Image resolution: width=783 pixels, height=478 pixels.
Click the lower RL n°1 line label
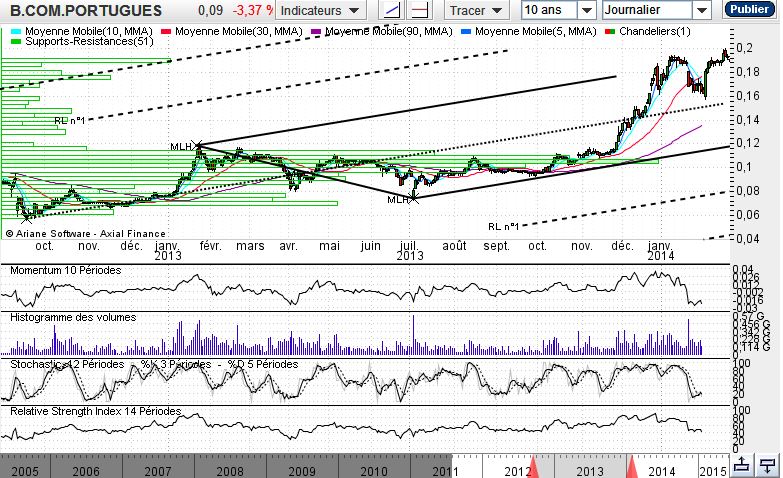503,226
